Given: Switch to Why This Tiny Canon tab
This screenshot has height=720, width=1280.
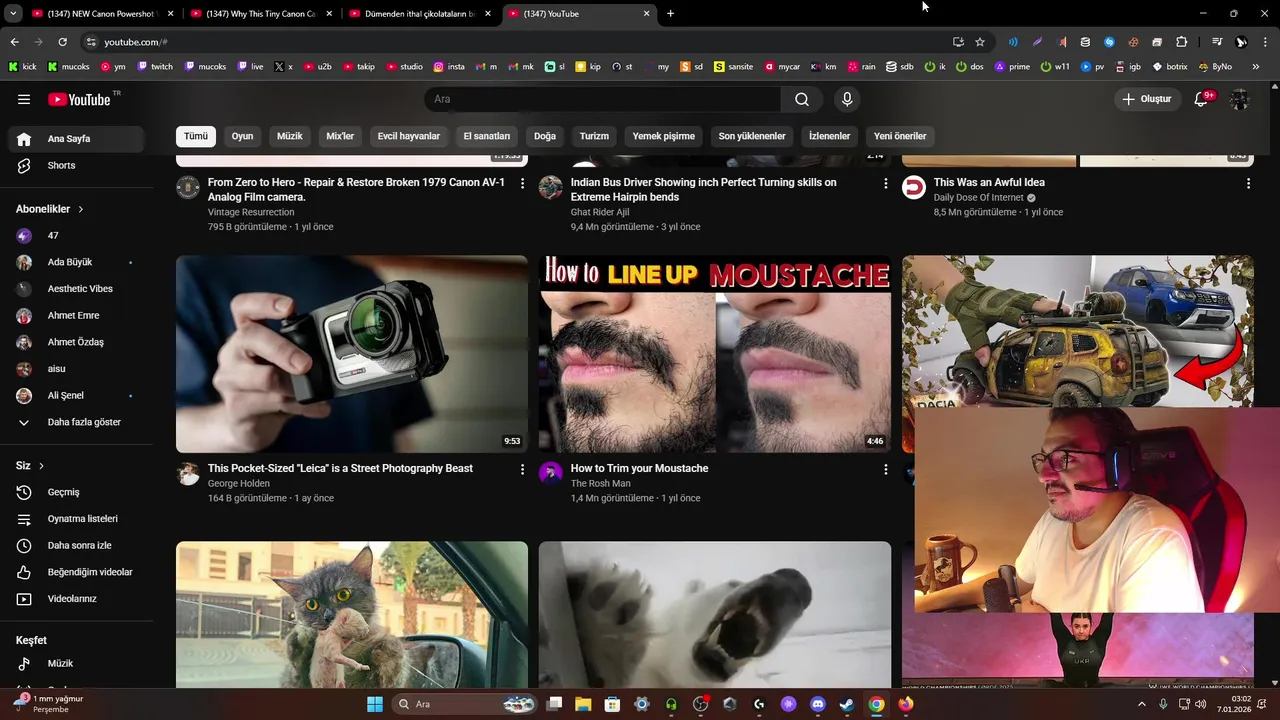Looking at the screenshot, I should [x=260, y=13].
